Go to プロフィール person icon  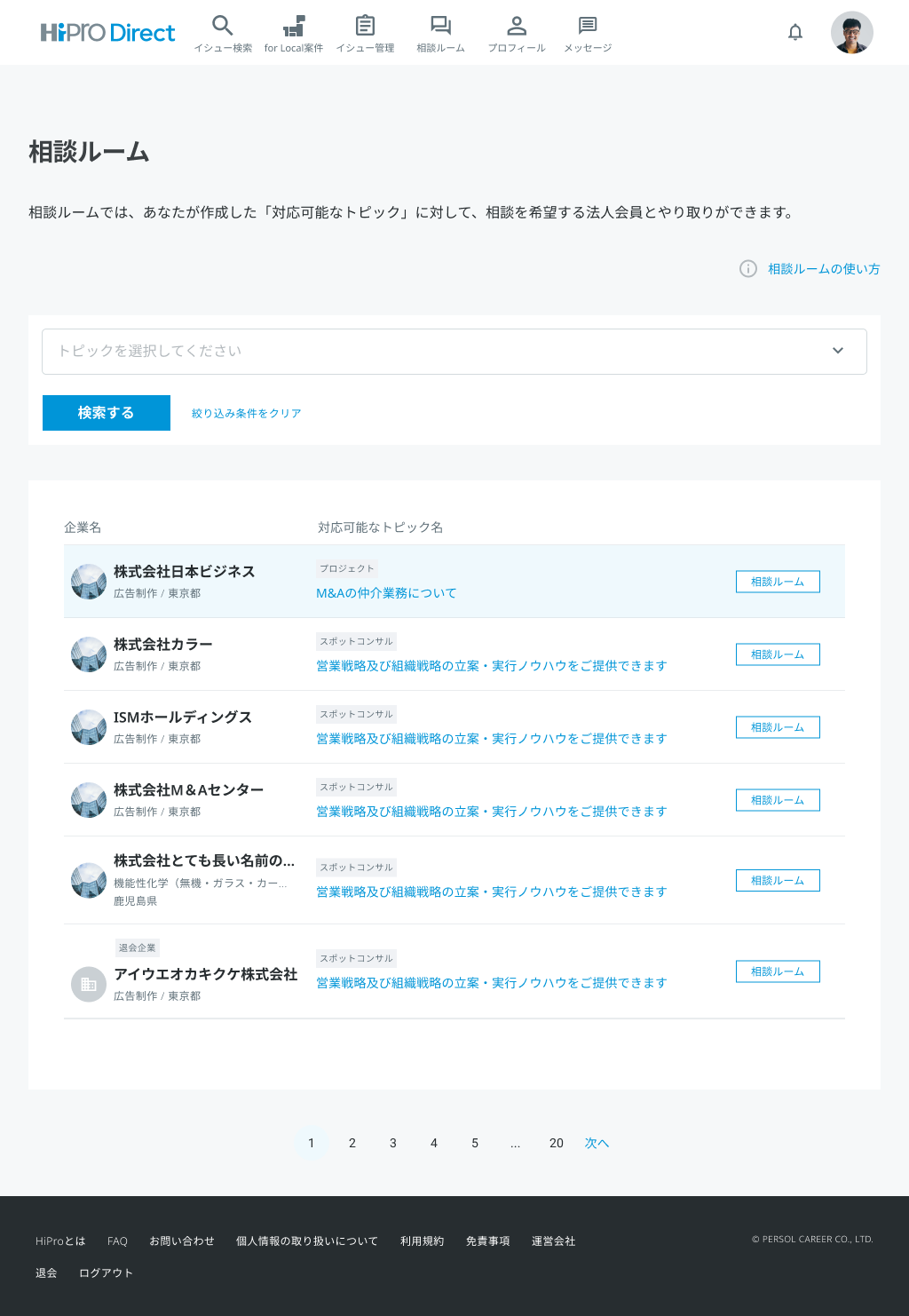click(x=517, y=26)
